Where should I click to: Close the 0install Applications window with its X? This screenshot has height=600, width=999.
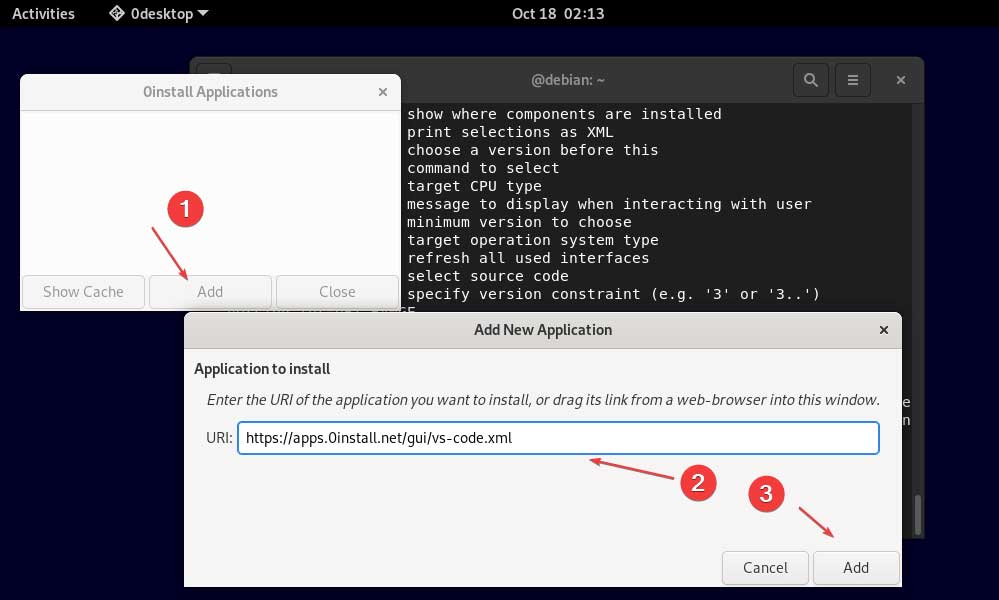(x=382, y=91)
